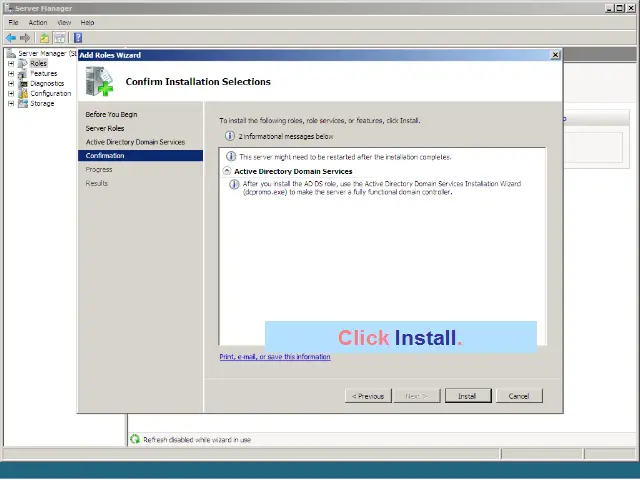Click the Roles tree icon

(x=23, y=64)
